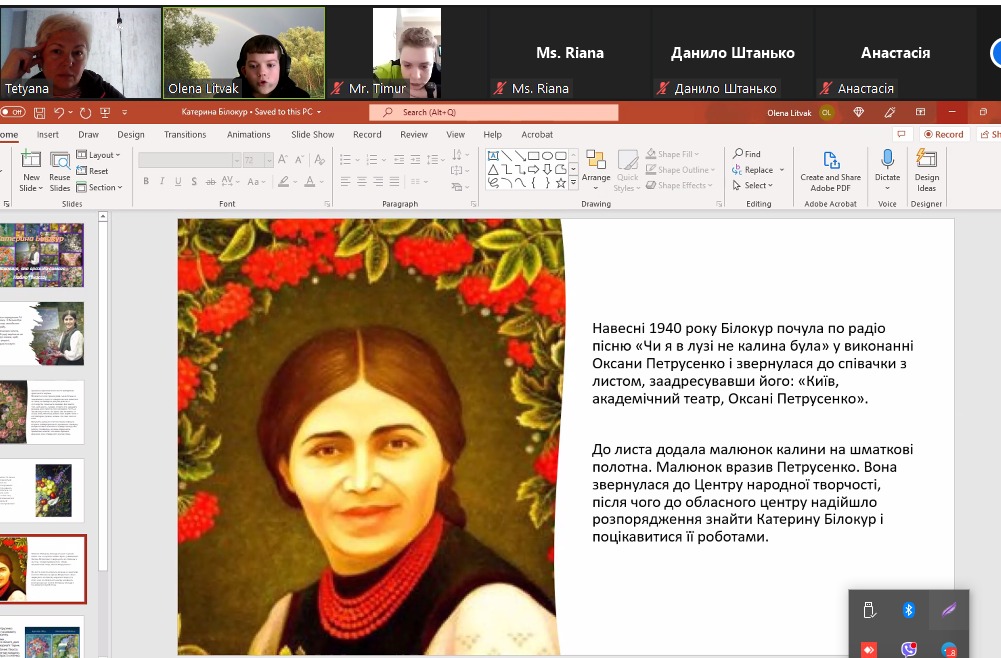Open the Arrange dropdown

(596, 170)
